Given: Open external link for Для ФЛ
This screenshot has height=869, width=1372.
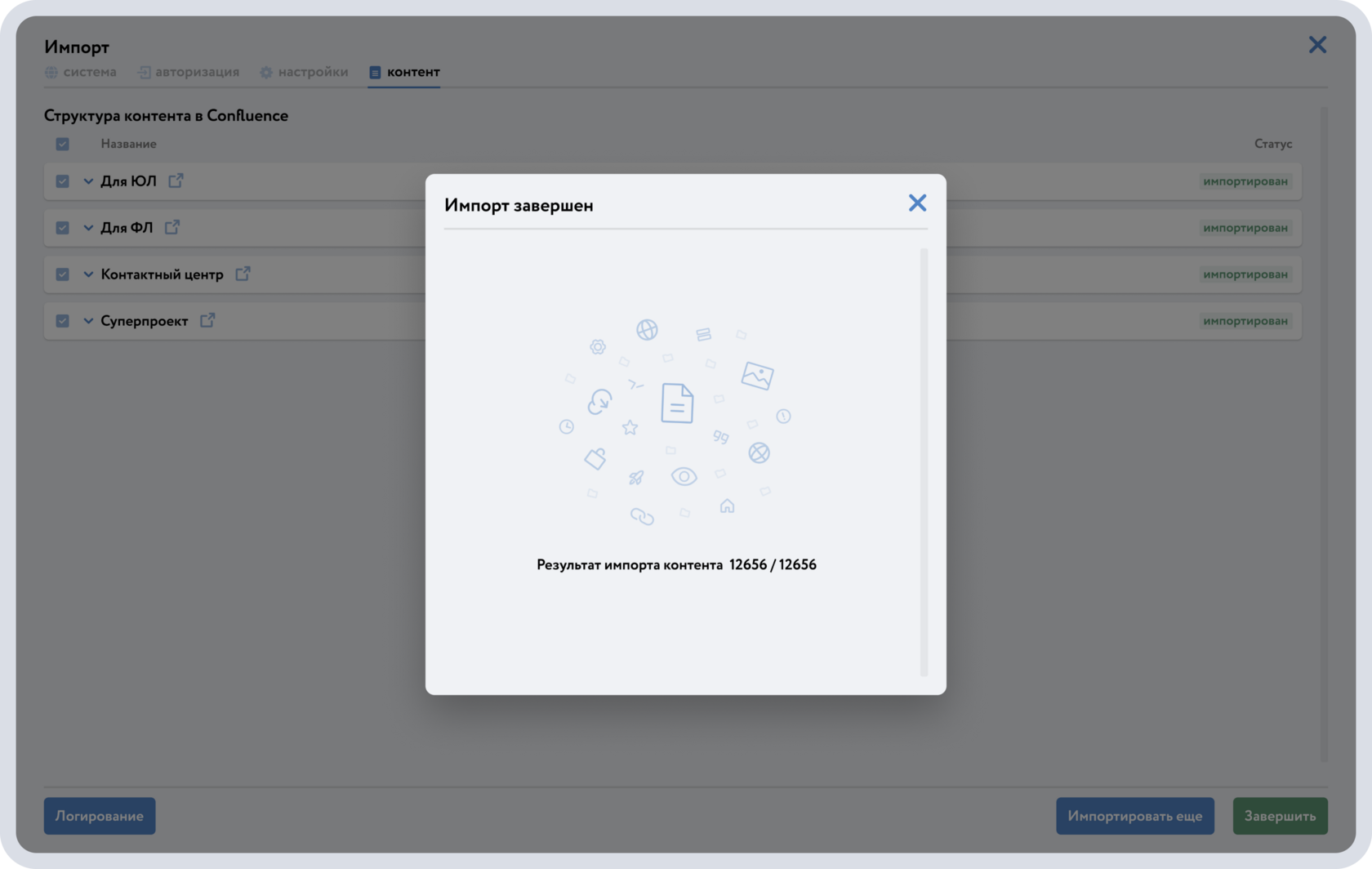Looking at the screenshot, I should click(172, 227).
